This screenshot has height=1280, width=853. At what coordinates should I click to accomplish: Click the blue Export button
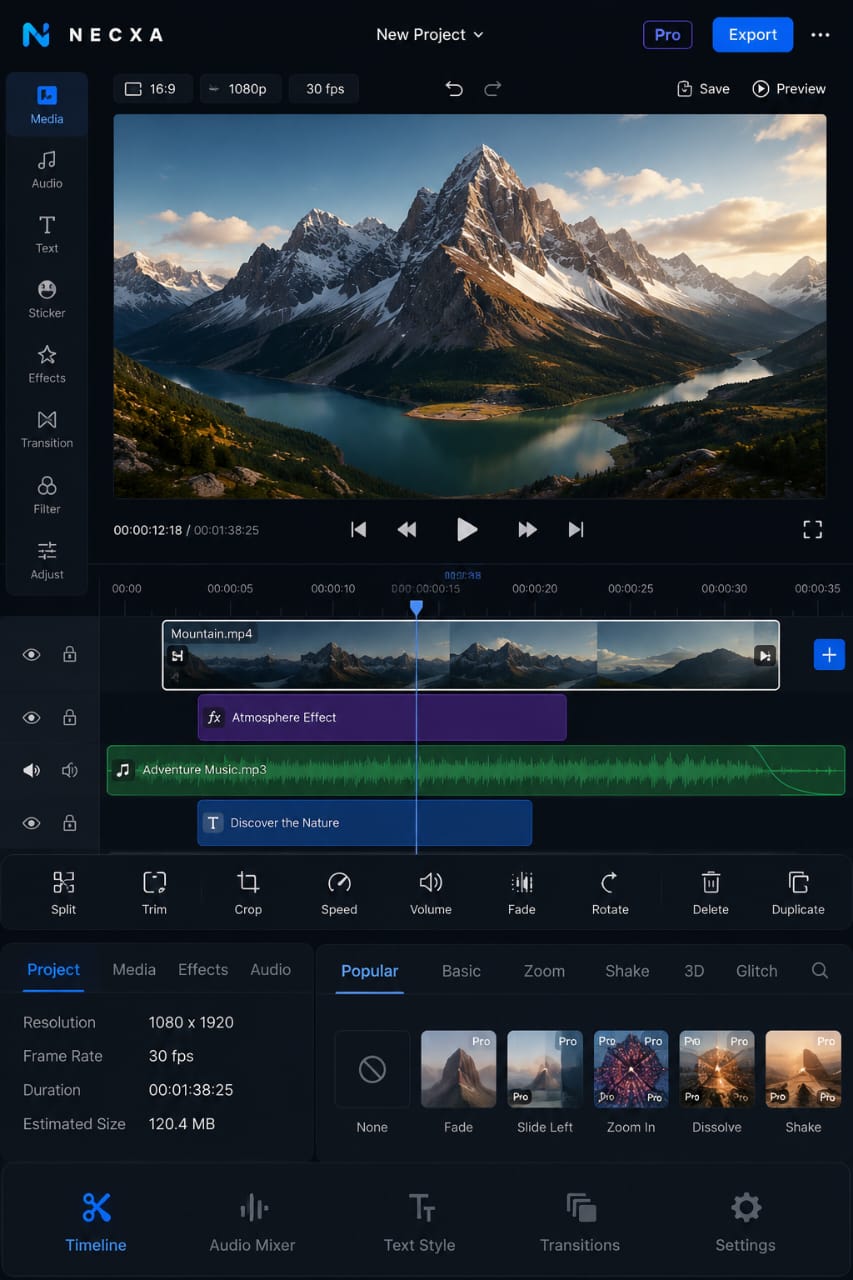pos(753,34)
